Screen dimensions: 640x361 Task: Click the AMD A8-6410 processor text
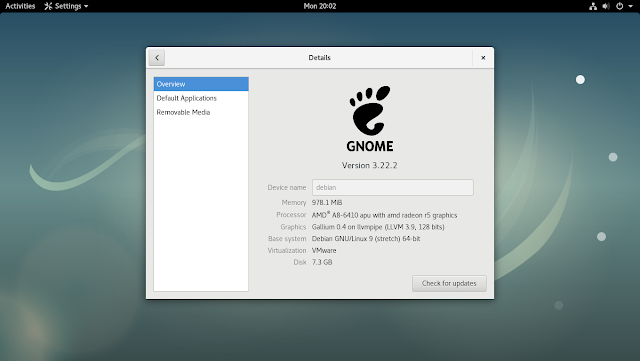[384, 215]
